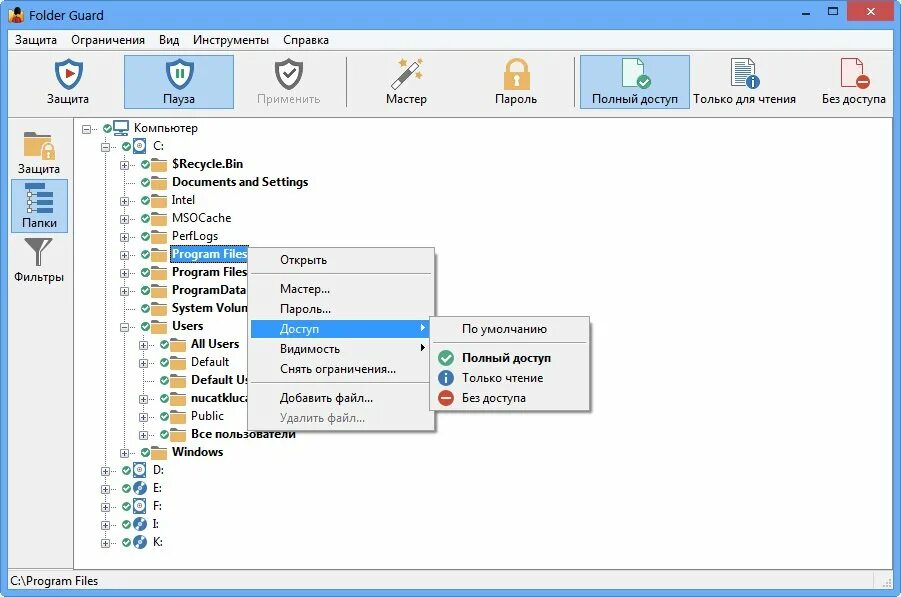Open the Фильтры funnel sidebar view
The image size is (901, 597).
39,260
